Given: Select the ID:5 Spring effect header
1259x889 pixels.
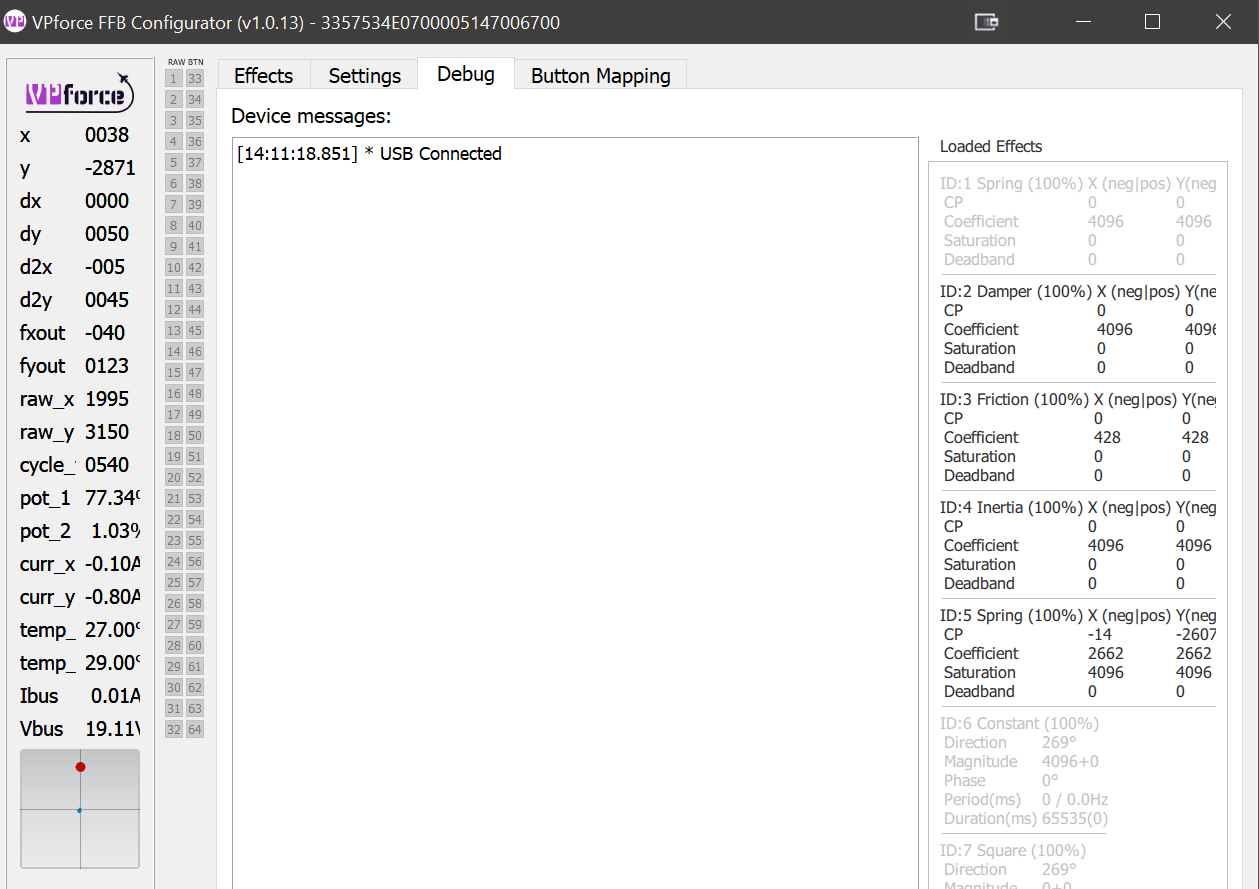Looking at the screenshot, I should click(x=1078, y=616).
